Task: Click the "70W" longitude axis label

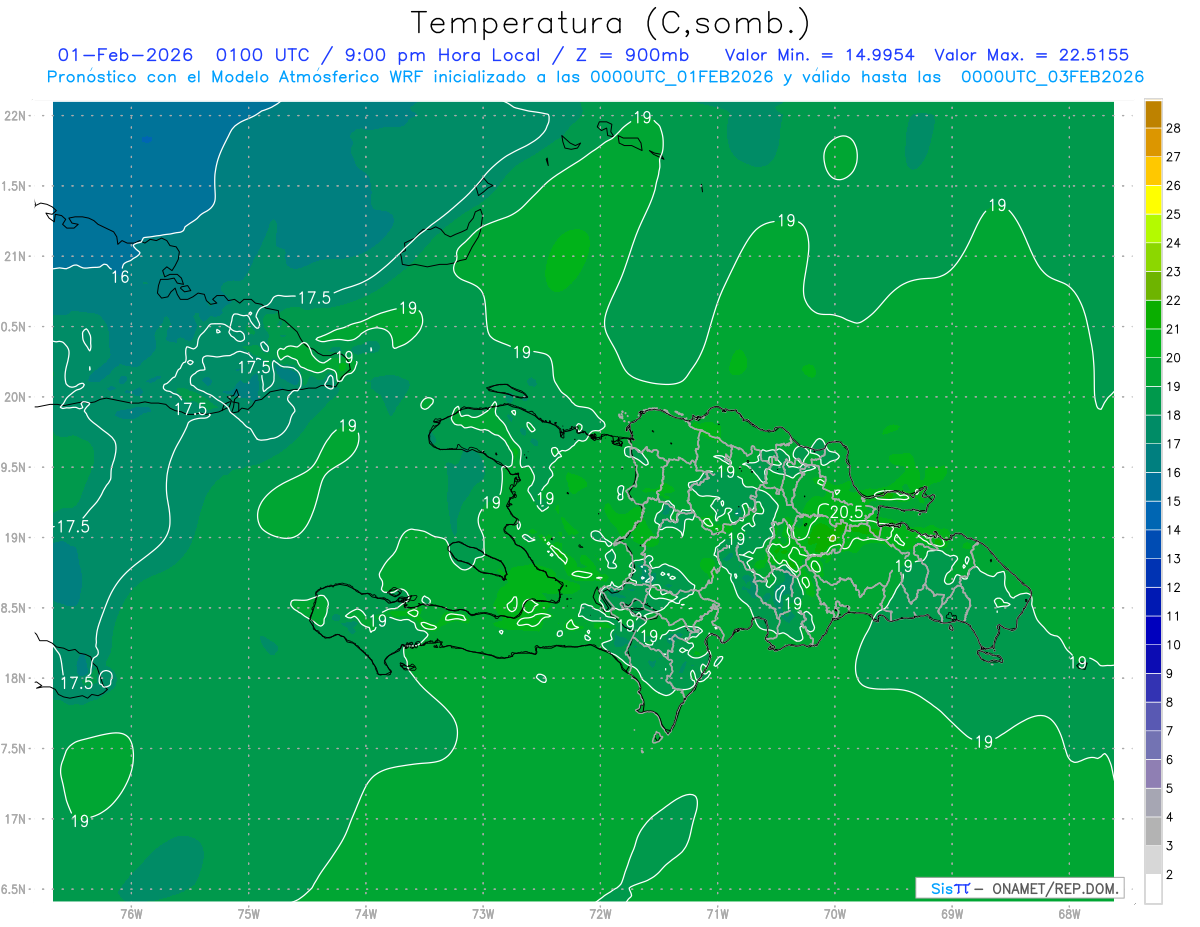Action: pos(835,913)
